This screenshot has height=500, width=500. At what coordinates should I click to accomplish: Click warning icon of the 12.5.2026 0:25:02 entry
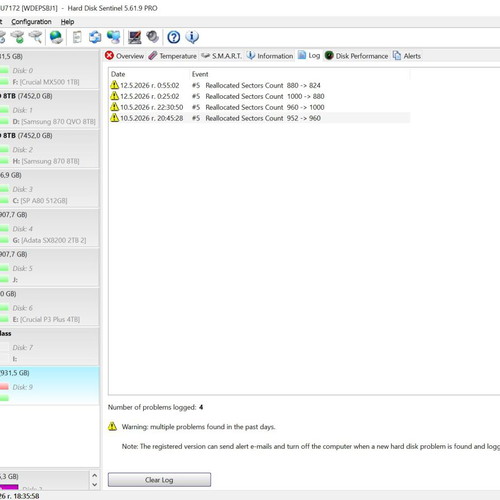click(x=114, y=96)
